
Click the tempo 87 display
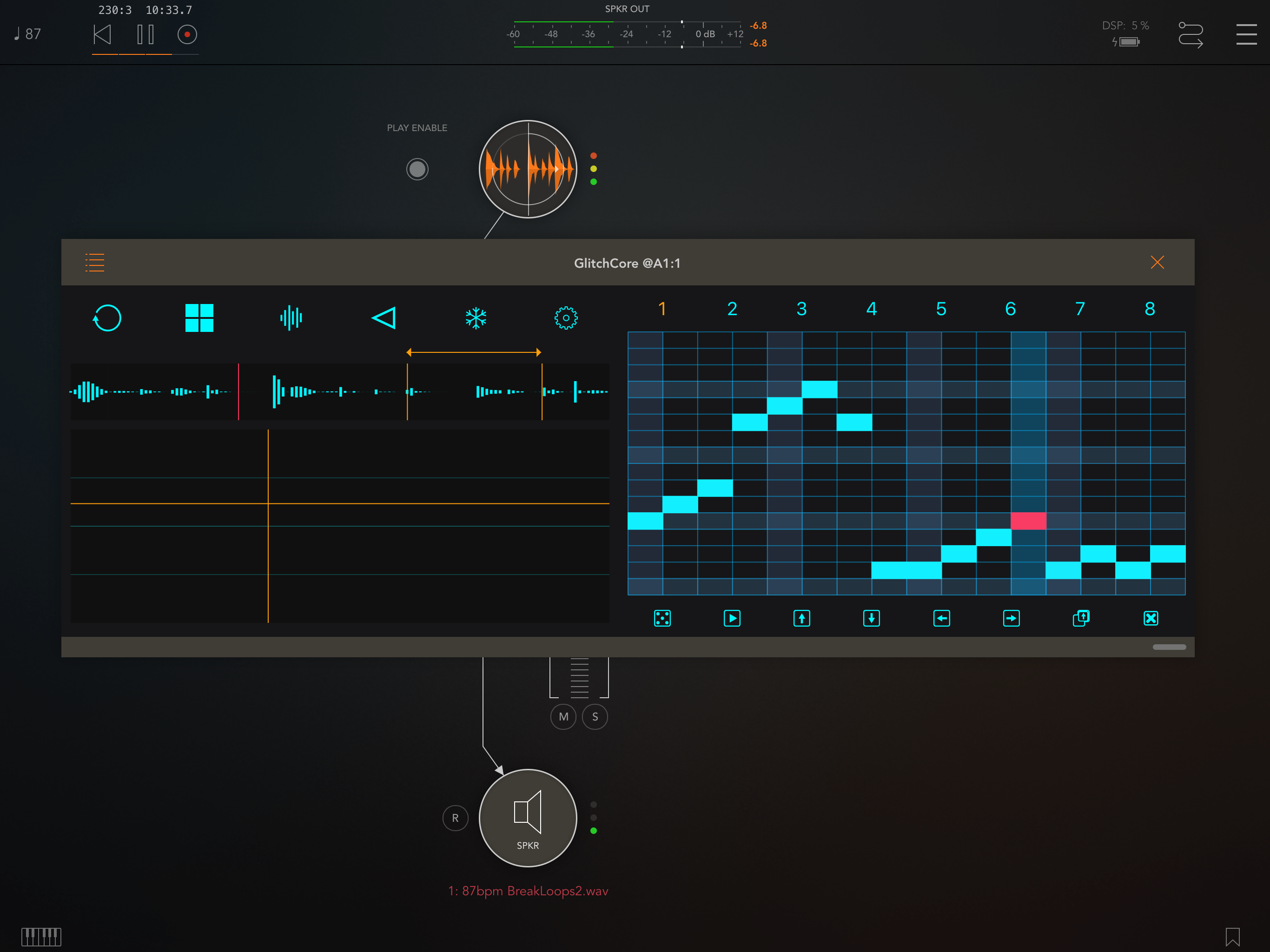(x=27, y=34)
